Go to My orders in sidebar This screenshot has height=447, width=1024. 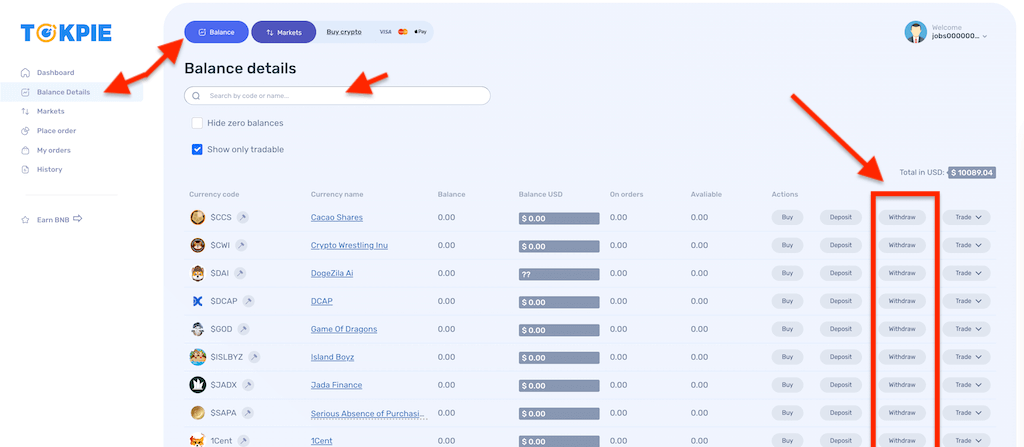click(x=53, y=150)
